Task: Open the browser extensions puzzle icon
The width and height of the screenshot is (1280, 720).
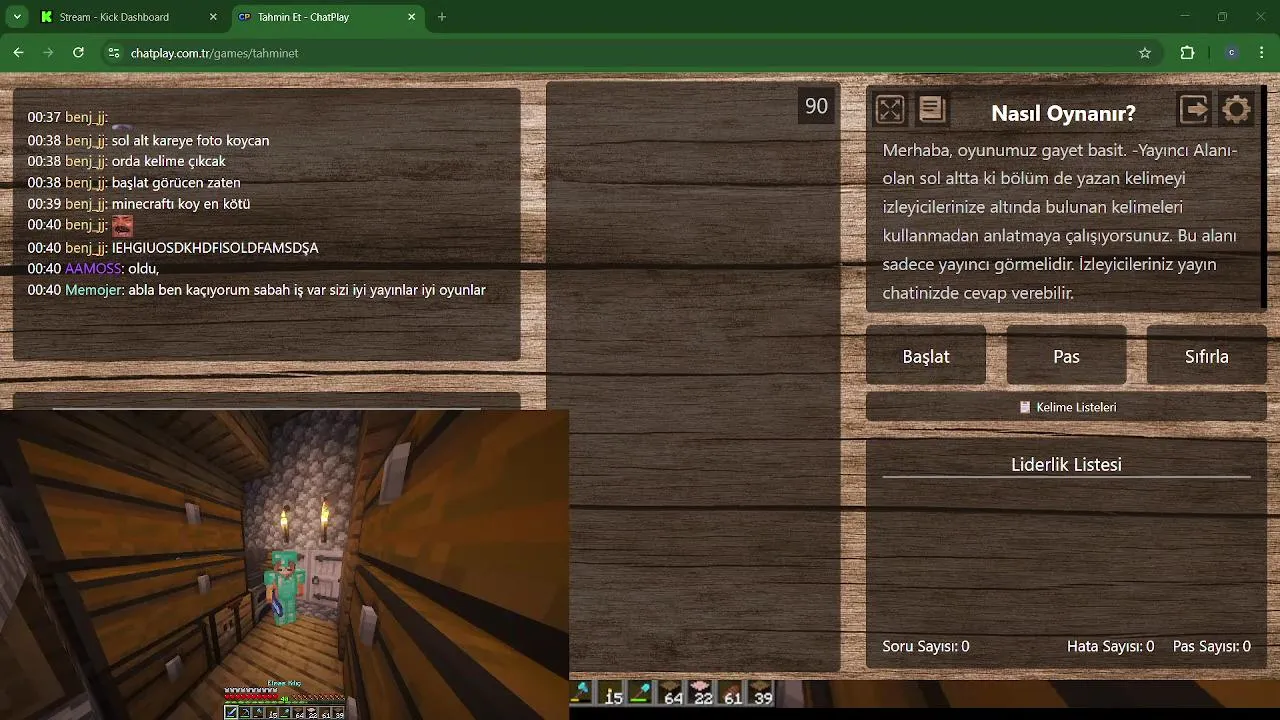Action: click(1188, 53)
